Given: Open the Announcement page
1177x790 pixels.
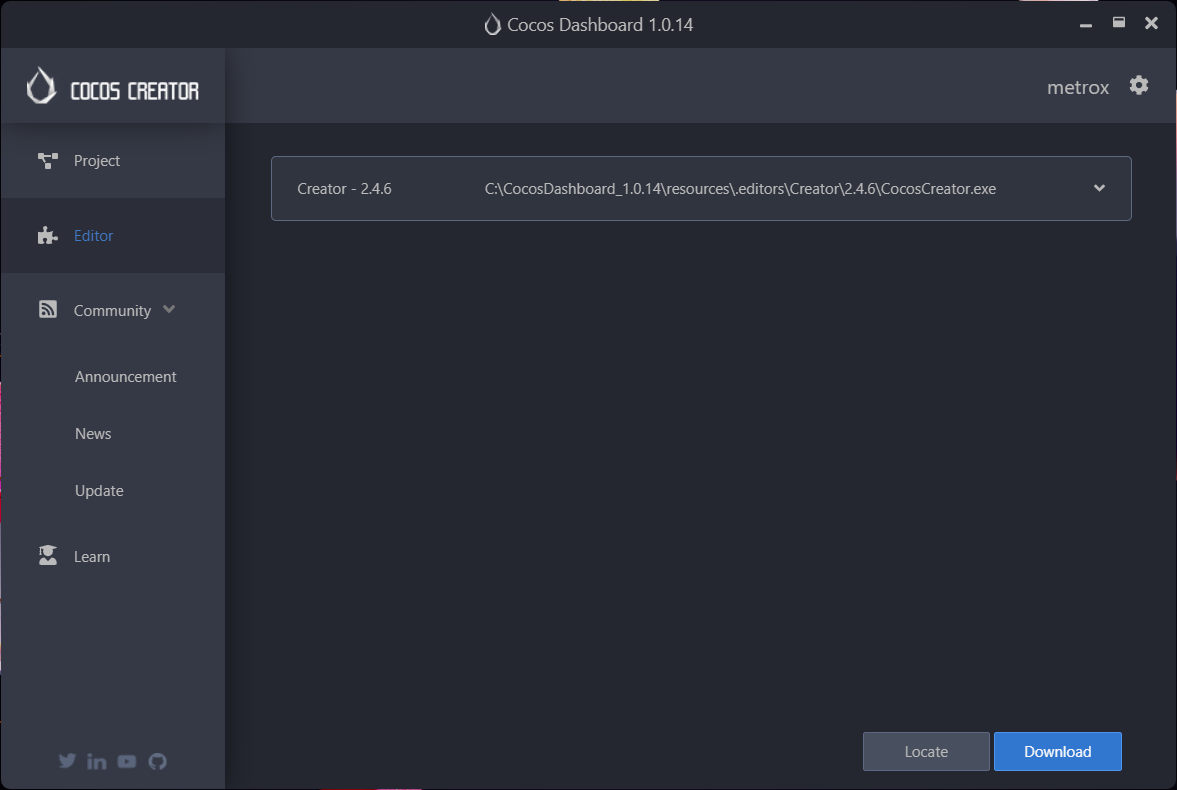Looking at the screenshot, I should click(125, 376).
